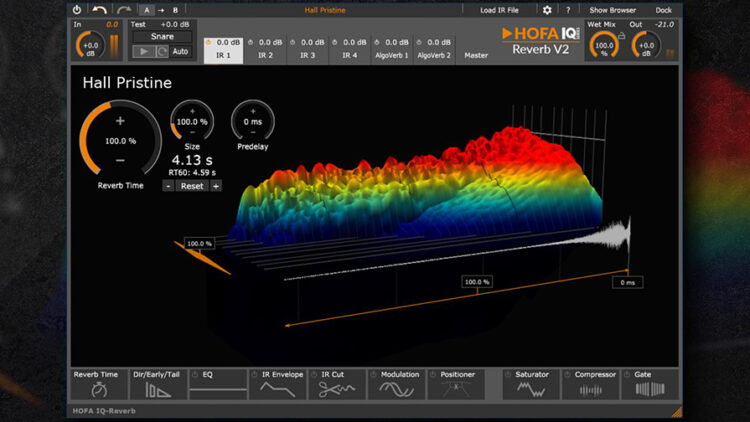This screenshot has height=422, width=750.
Task: Open the Gate module
Action: tap(650, 384)
